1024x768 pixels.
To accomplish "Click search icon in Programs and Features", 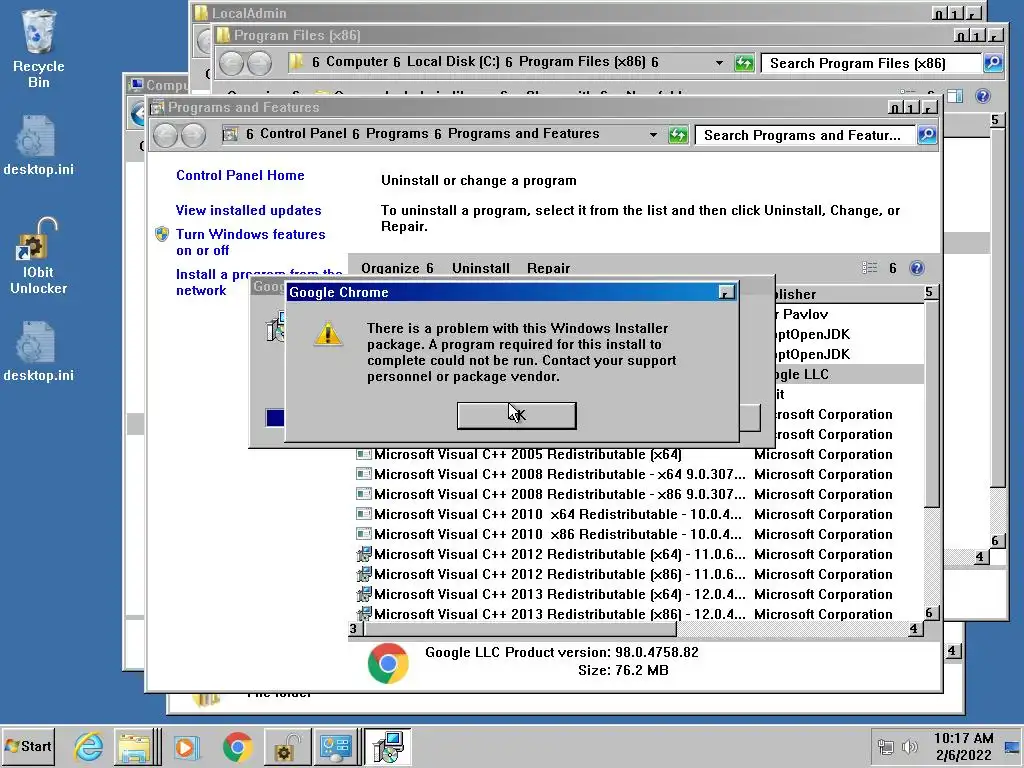I will [927, 135].
